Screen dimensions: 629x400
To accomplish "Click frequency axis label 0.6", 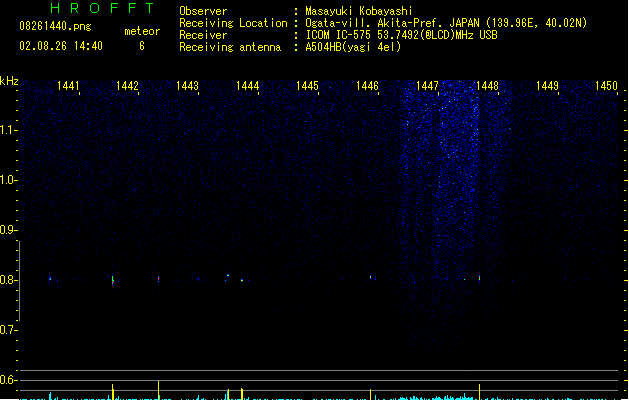I will (x=8, y=380).
